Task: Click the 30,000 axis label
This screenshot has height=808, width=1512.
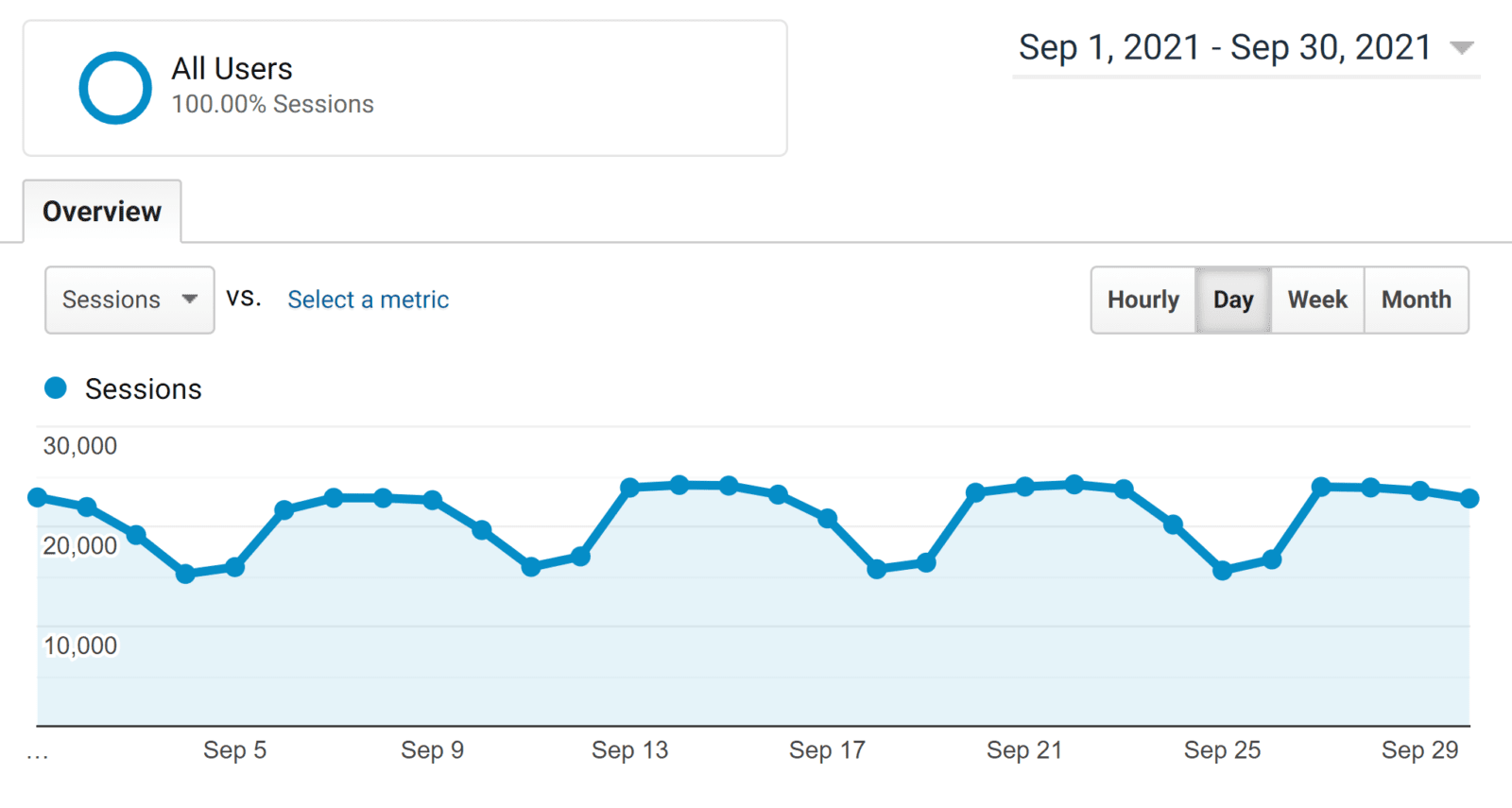Action: 79,445
